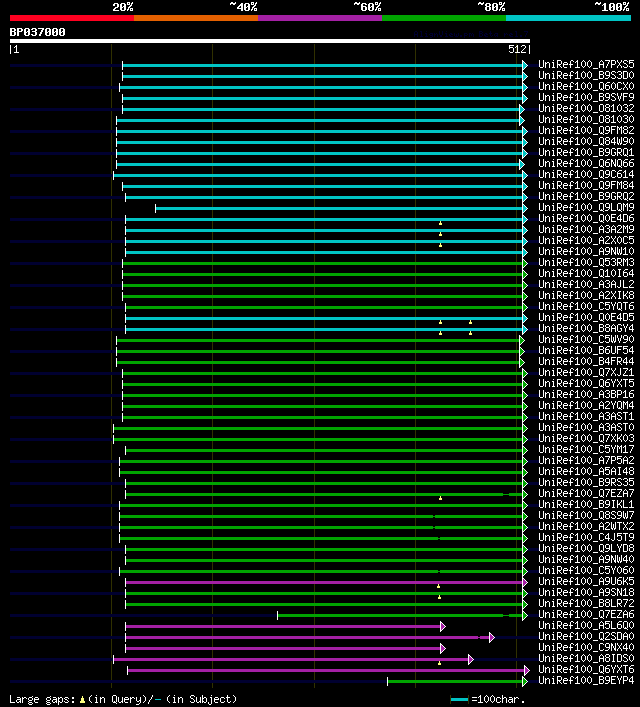640x707 pixels.
Task: Click the red 20% identity color bar
Action: [72, 18]
